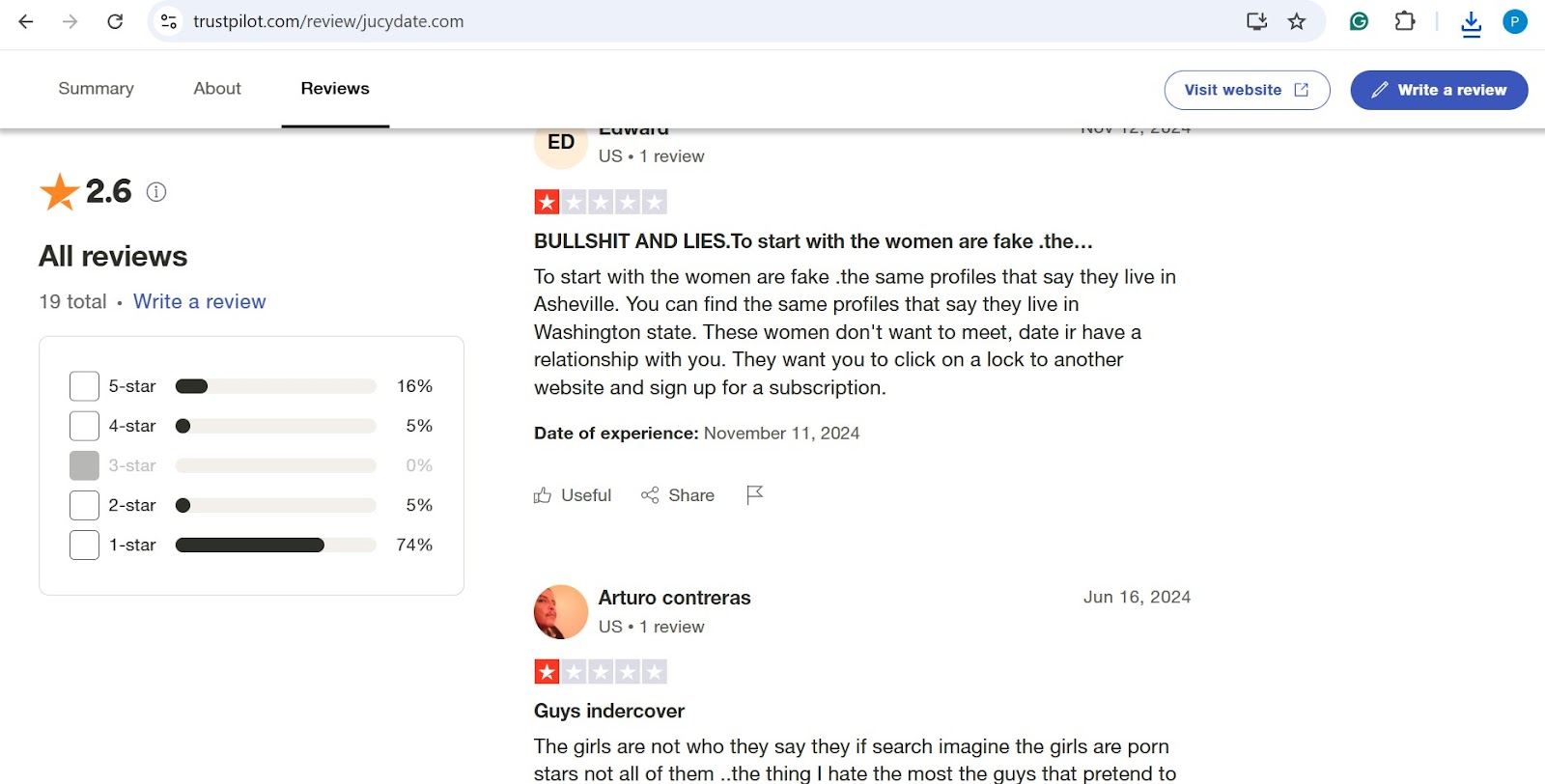Click the 'Guys indercover' review title
This screenshot has width=1545, height=784.
(x=609, y=712)
